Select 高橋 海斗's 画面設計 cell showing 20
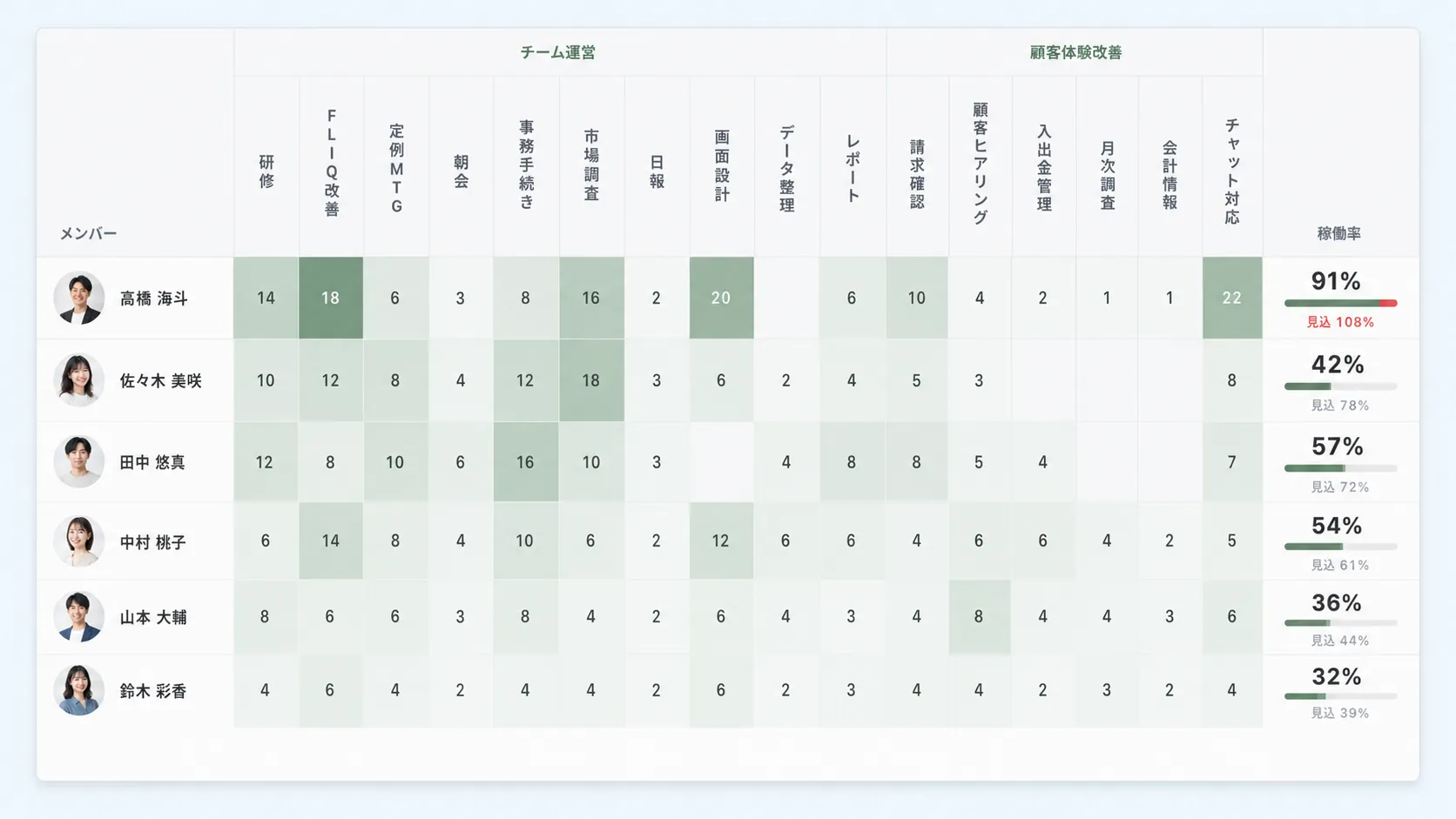Screen dimensions: 1456x819 tap(722, 298)
